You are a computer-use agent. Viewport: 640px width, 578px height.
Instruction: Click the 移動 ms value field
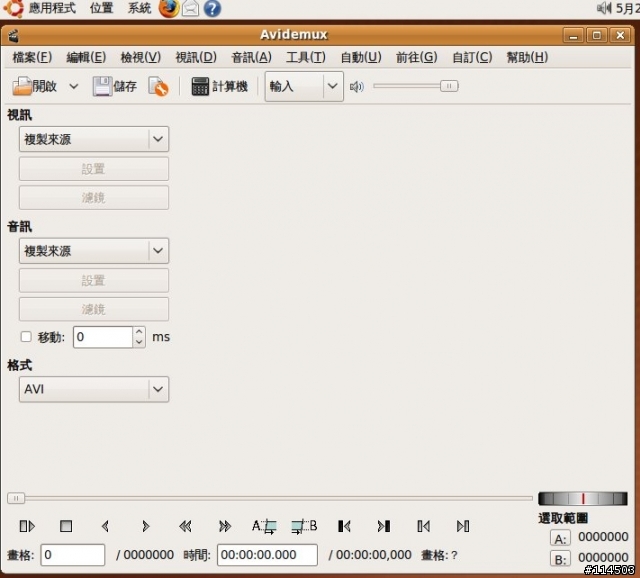pos(103,337)
